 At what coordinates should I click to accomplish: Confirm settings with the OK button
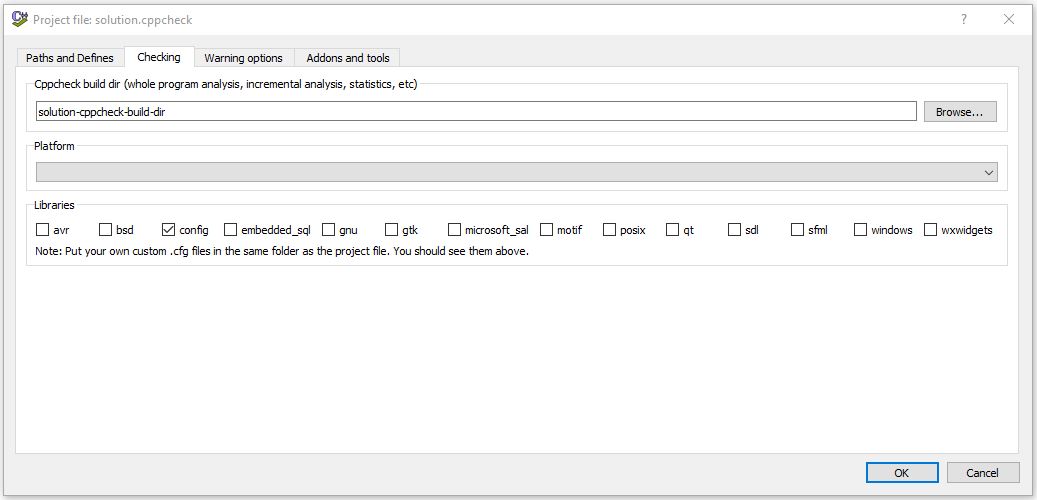[902, 472]
